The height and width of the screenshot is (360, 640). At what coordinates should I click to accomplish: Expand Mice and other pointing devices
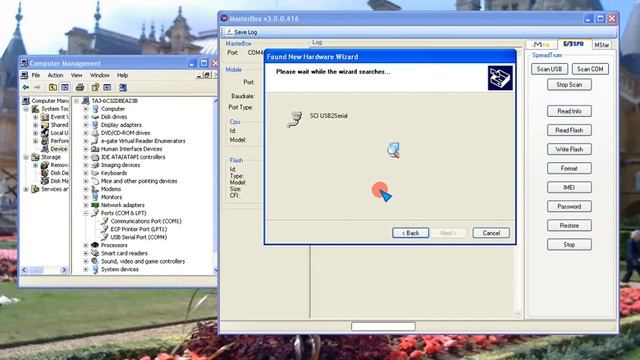point(86,181)
